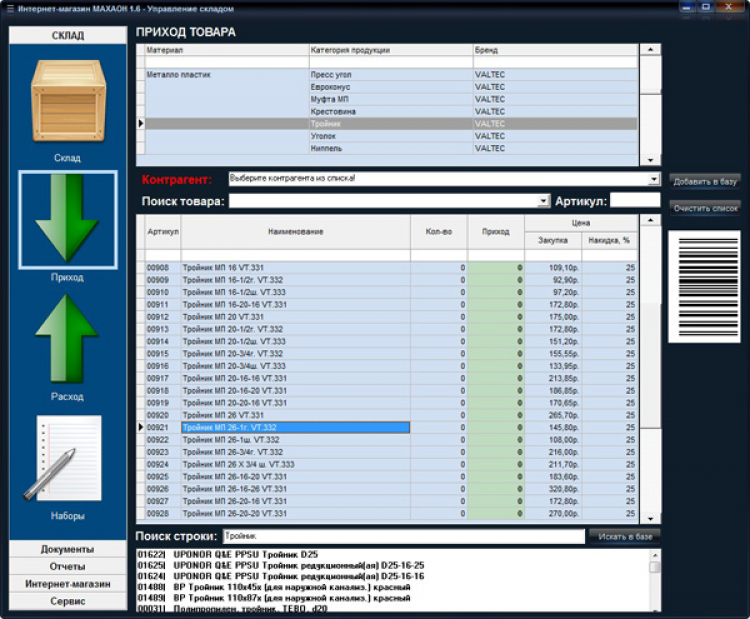Viewport: 750px width, 619px height.
Task: Click the Закупка column header
Action: [x=553, y=240]
